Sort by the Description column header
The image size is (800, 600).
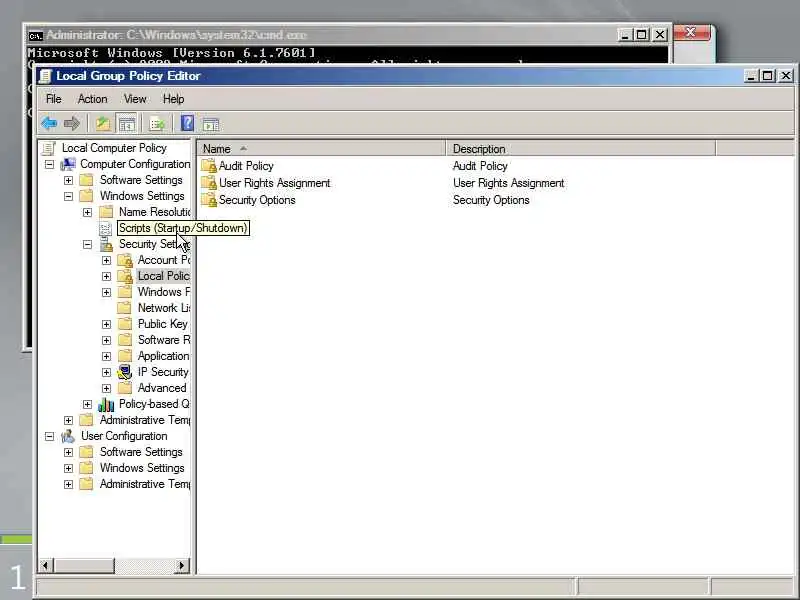[581, 149]
